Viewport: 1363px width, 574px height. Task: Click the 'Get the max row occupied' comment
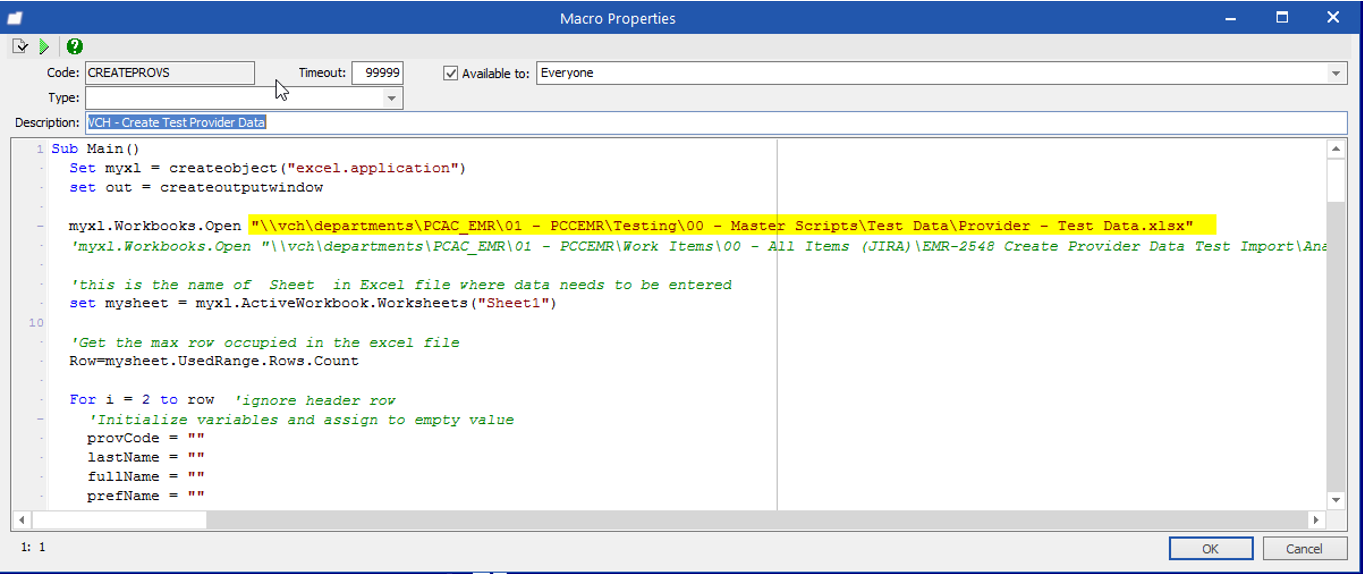coord(265,342)
